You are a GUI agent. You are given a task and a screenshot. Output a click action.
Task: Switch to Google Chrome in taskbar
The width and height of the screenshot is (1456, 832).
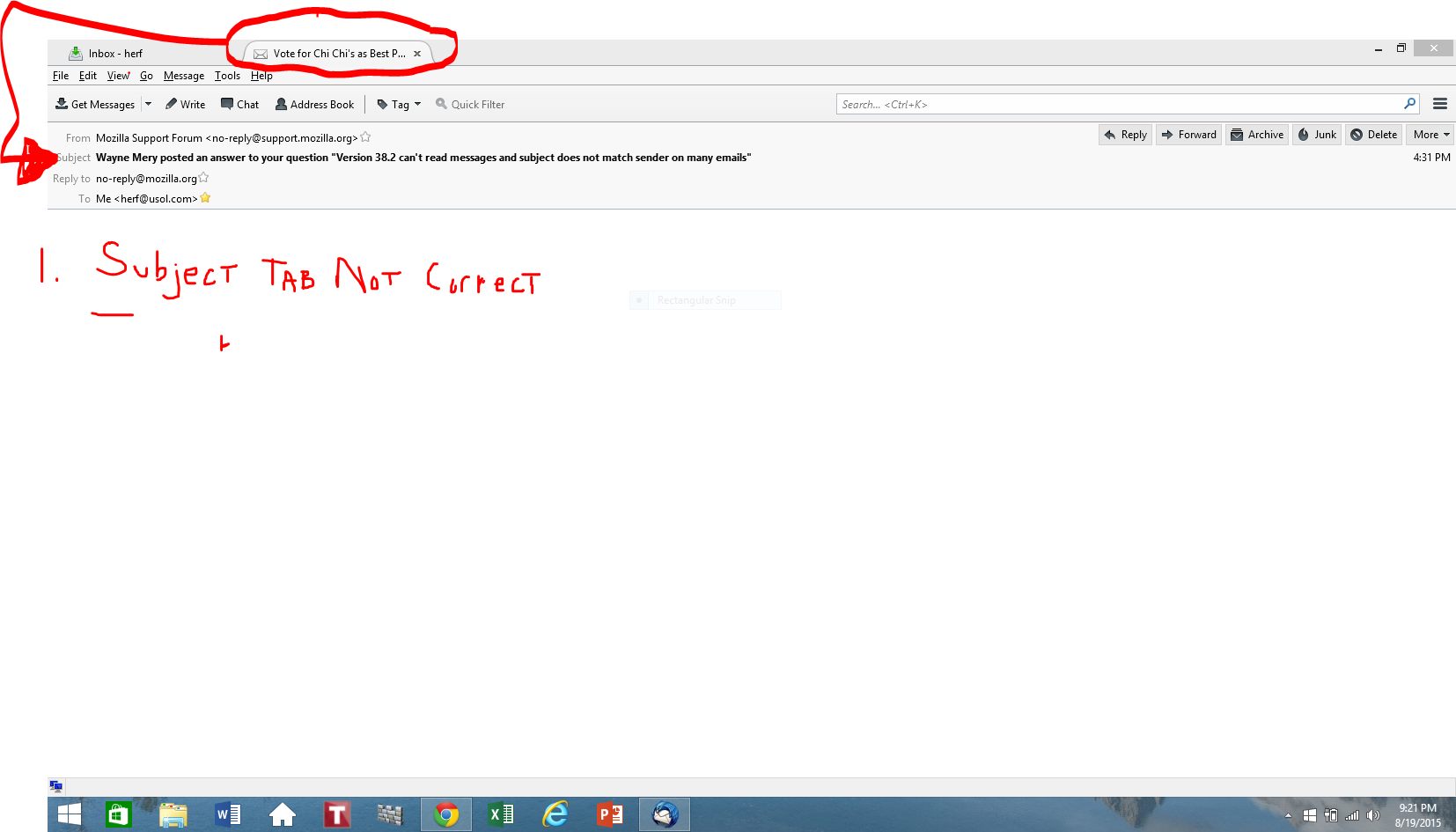446,814
